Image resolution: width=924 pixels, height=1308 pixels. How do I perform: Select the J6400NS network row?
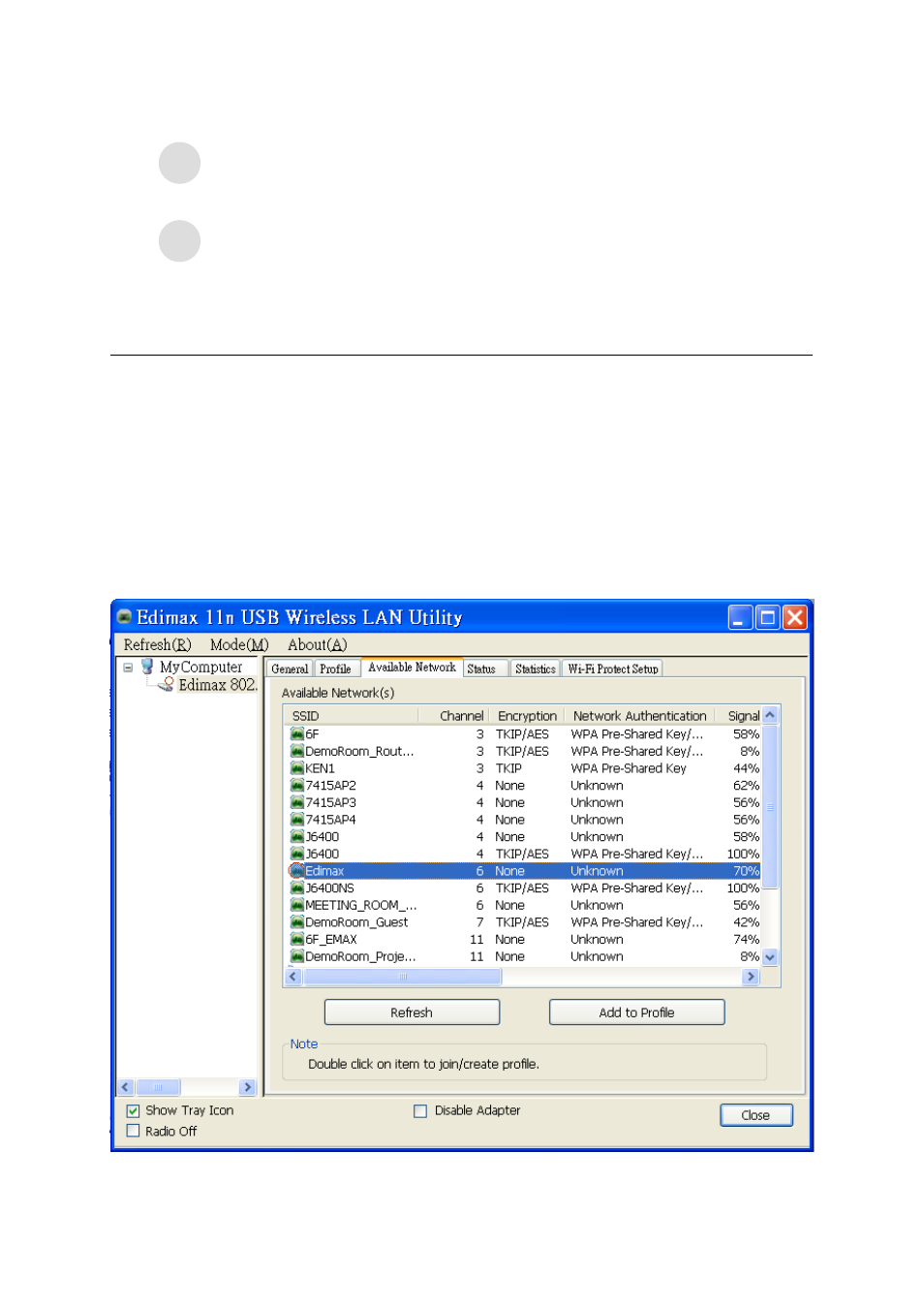coord(524,888)
